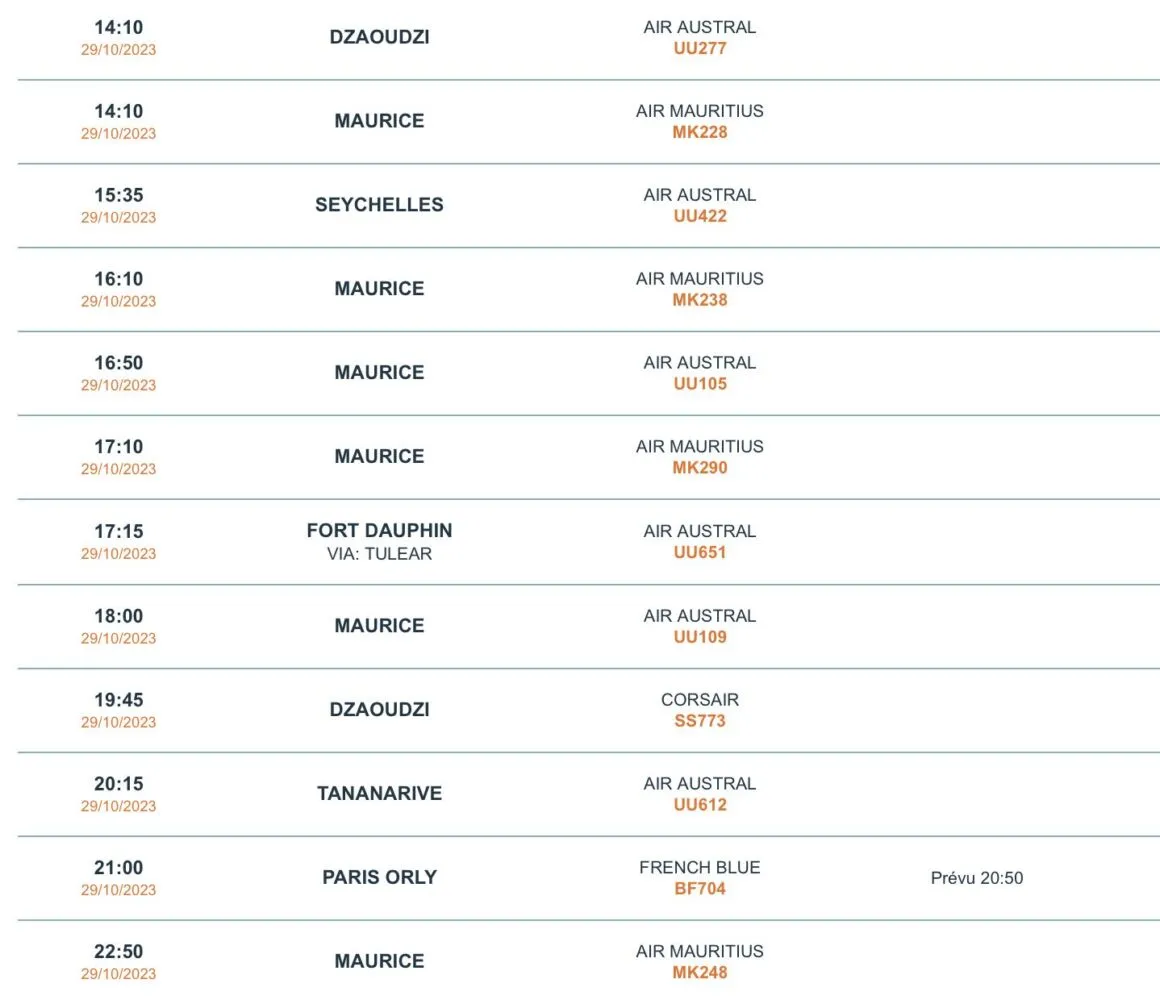This screenshot has height=1000, width=1160.
Task: Click the Prévu 20:50 status
Action: 976,879
